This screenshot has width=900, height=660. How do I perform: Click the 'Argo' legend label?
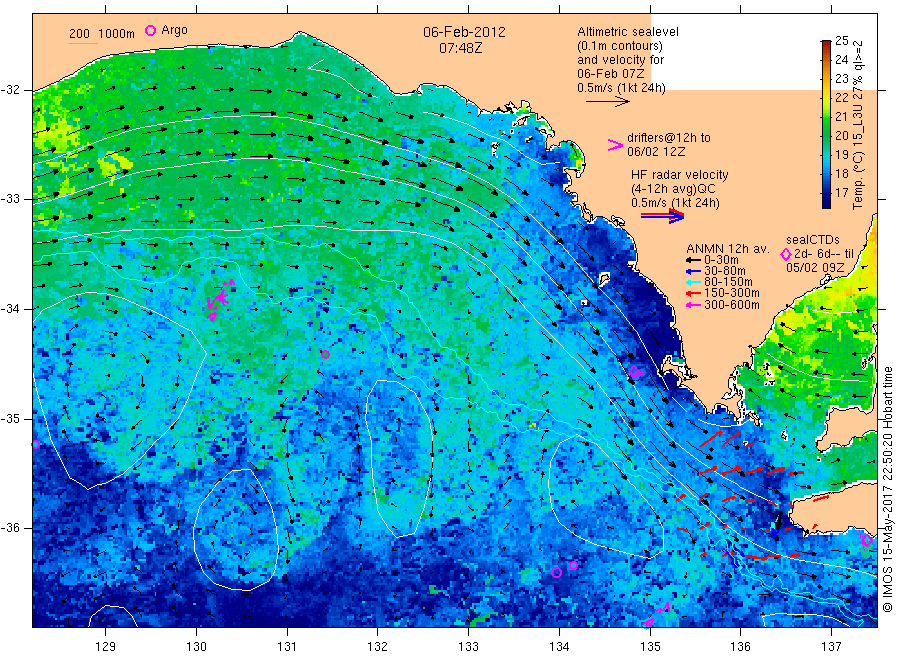pos(174,30)
